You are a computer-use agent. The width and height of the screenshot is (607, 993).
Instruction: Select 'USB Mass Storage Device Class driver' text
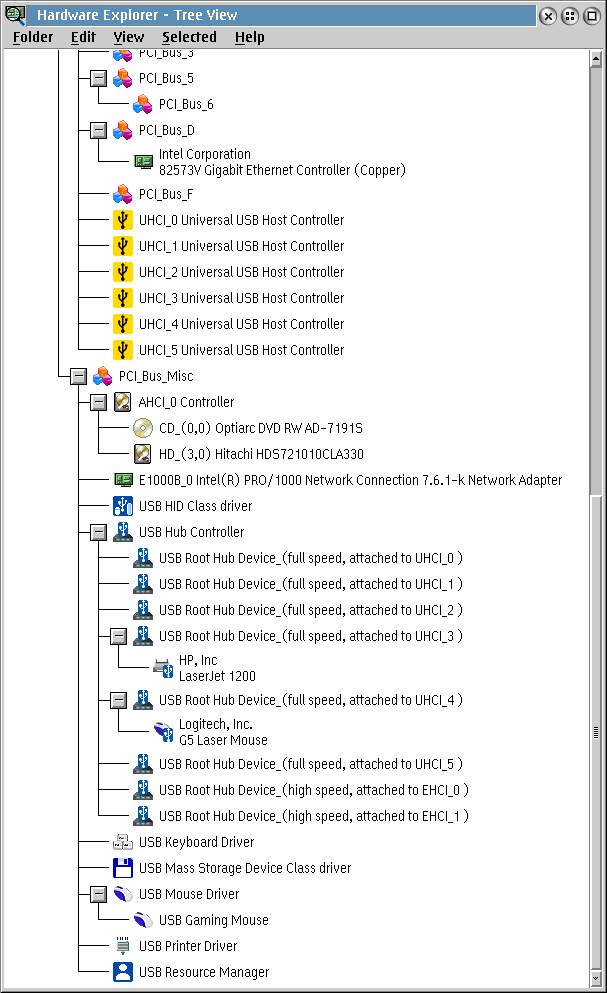(245, 868)
